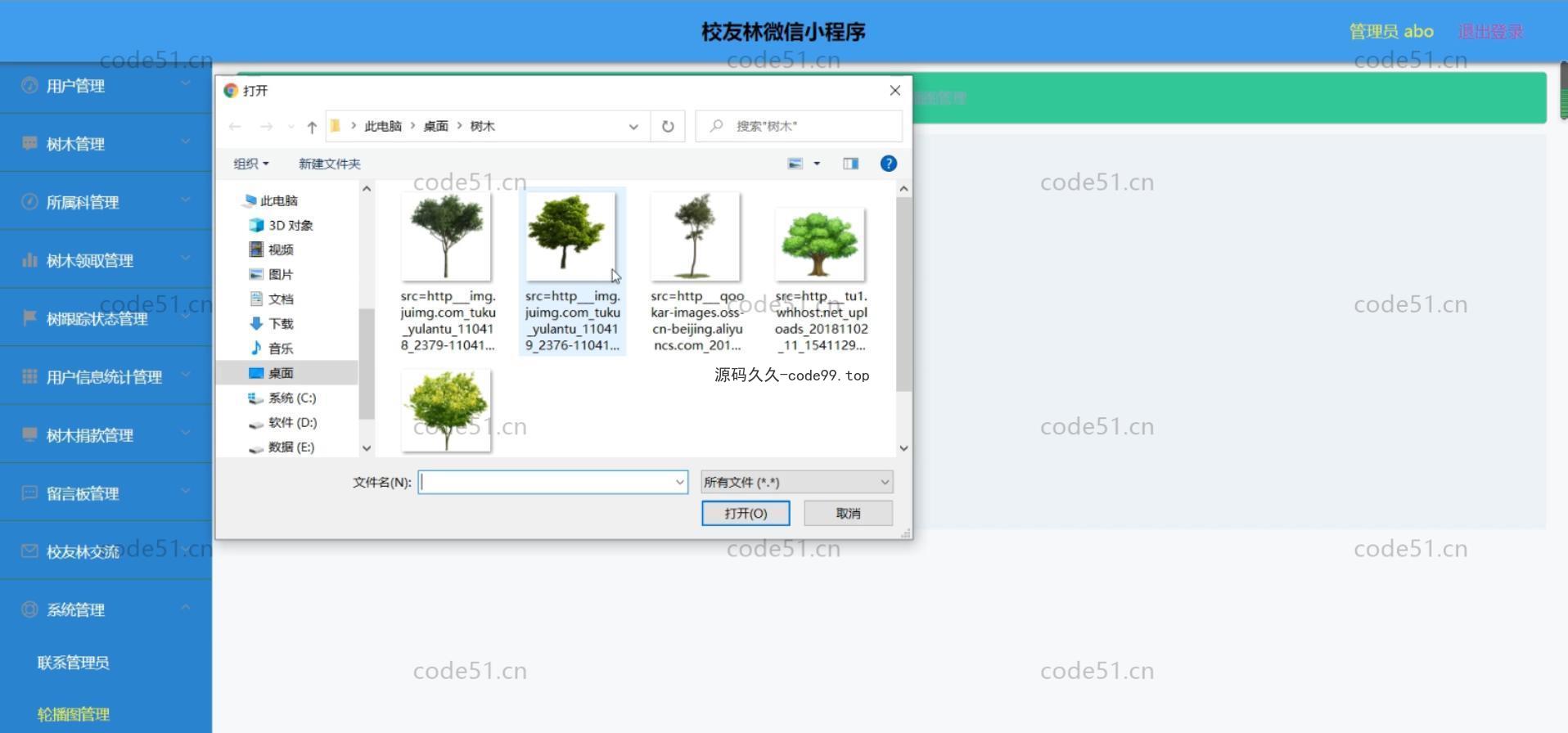1568x733 pixels.
Task: Refresh the 树木 folder view
Action: coord(668,126)
